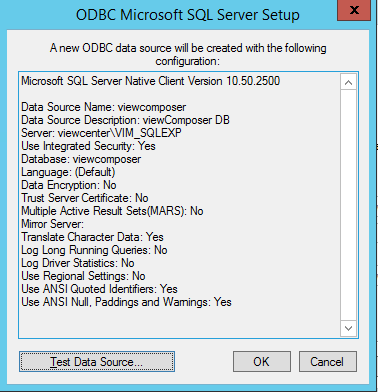Select the 'Mirror Server:' line
The height and width of the screenshot is (392, 378).
coord(53,224)
